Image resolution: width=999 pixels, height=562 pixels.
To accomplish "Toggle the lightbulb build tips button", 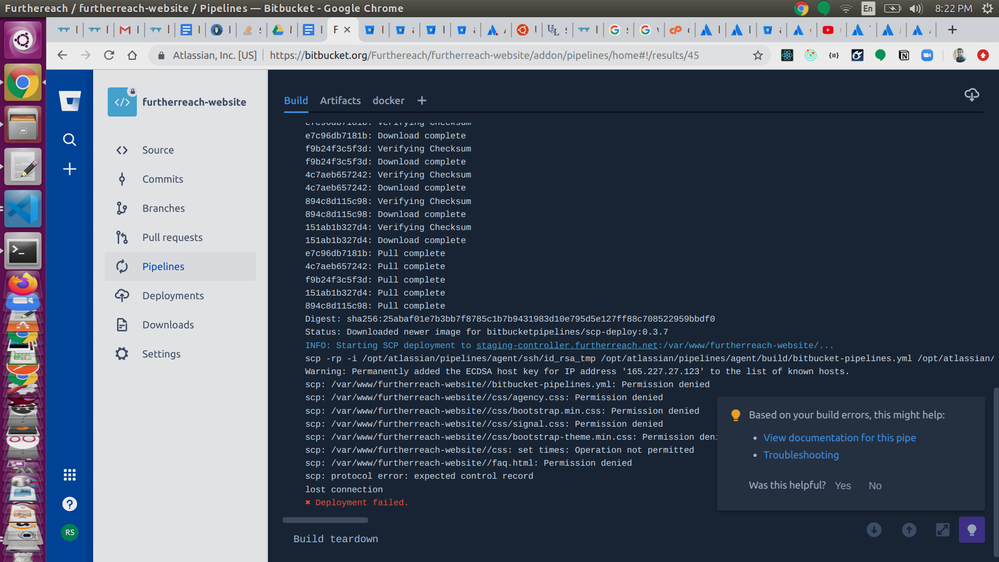I will coord(972,530).
